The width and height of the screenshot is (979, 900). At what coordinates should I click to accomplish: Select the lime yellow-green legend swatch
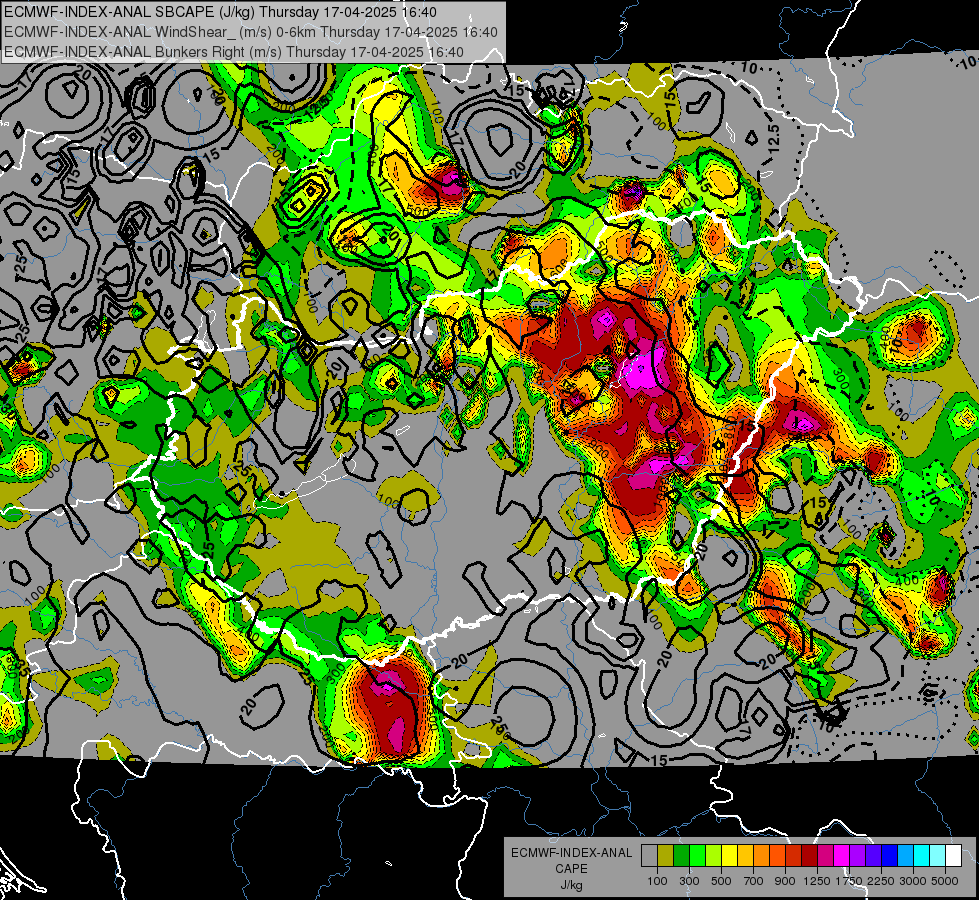point(713,855)
